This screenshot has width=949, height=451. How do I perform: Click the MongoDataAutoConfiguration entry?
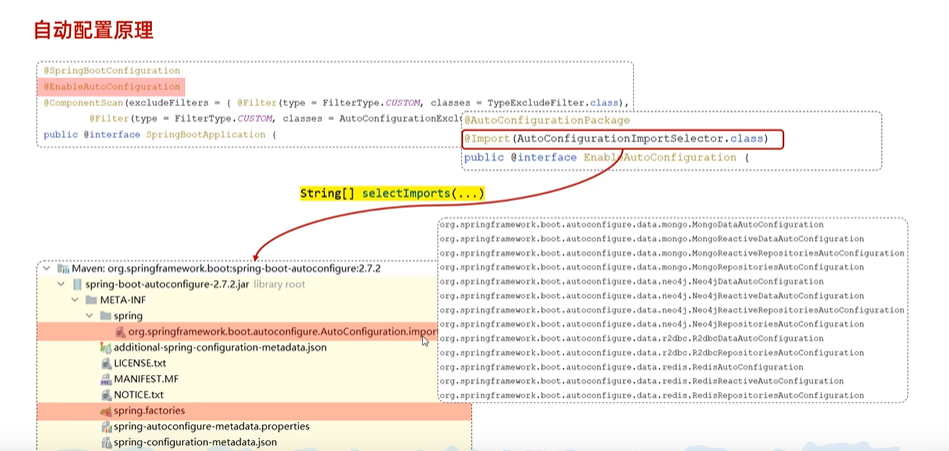click(x=631, y=225)
